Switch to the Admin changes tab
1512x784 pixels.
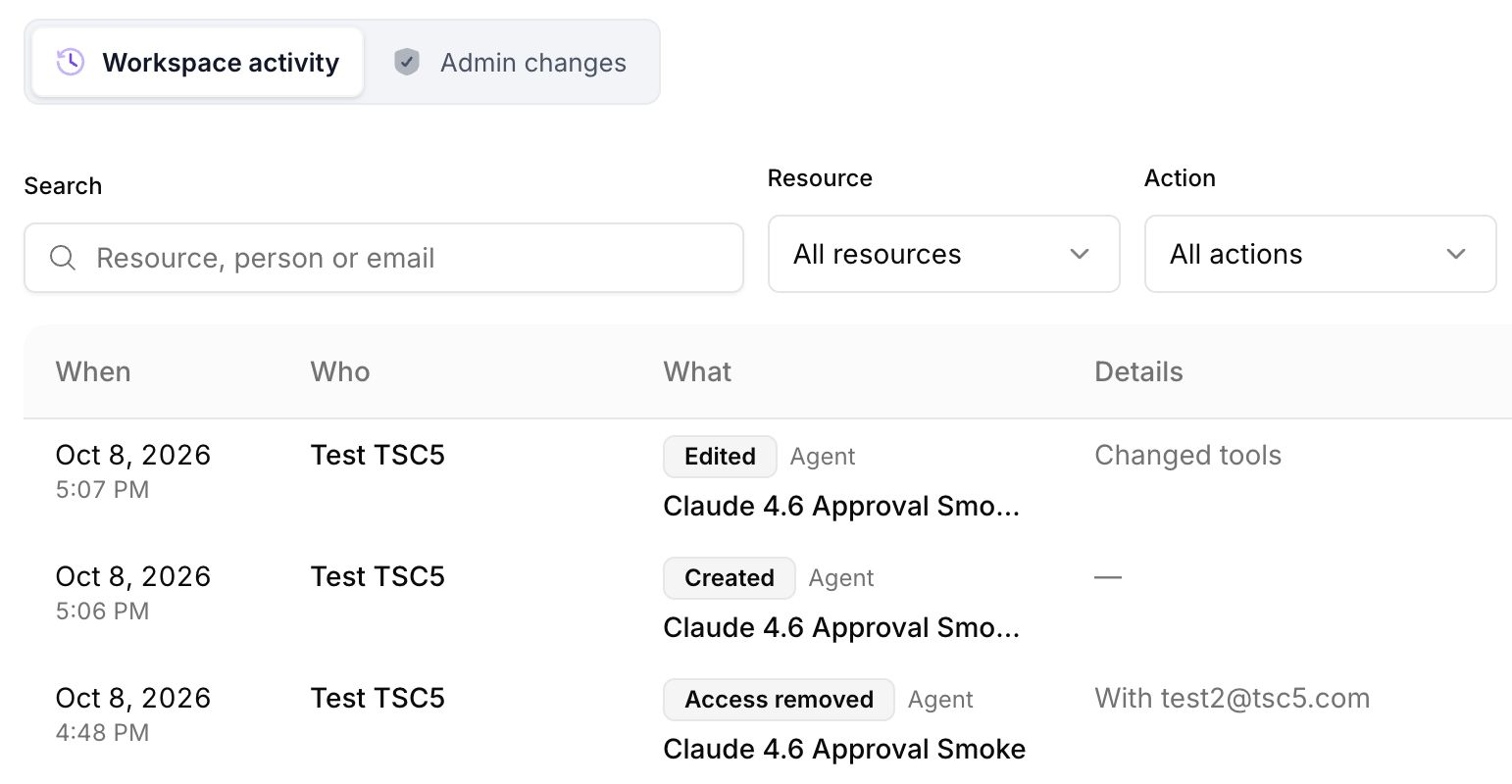tap(512, 62)
